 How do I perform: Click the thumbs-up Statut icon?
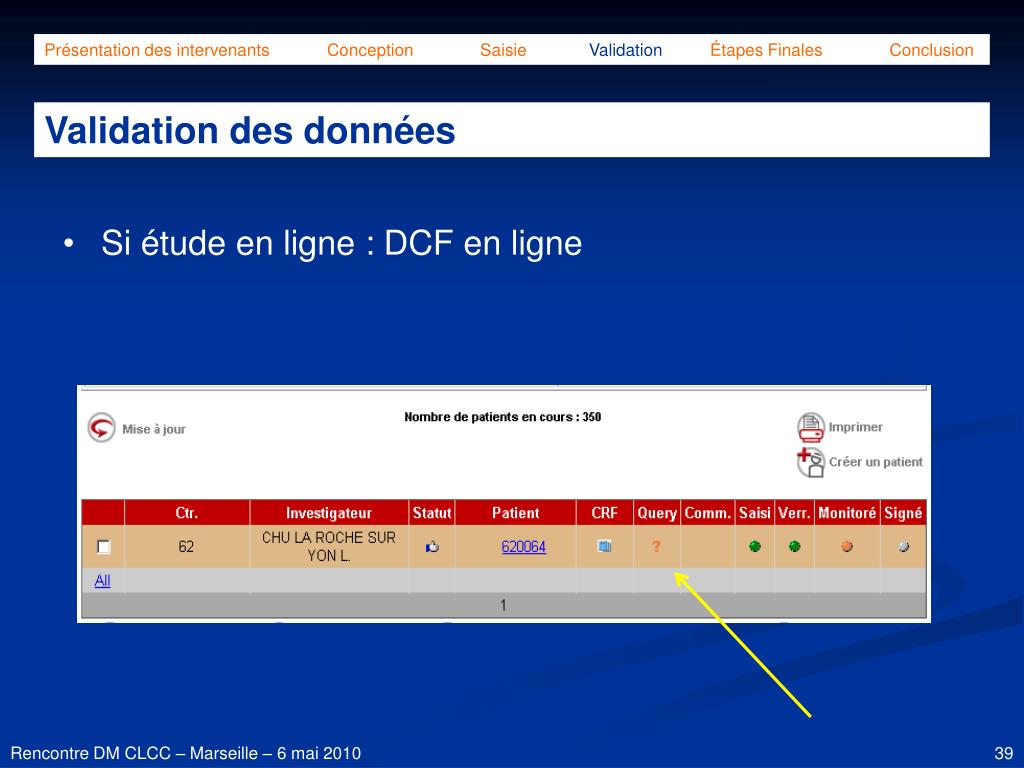click(x=432, y=547)
